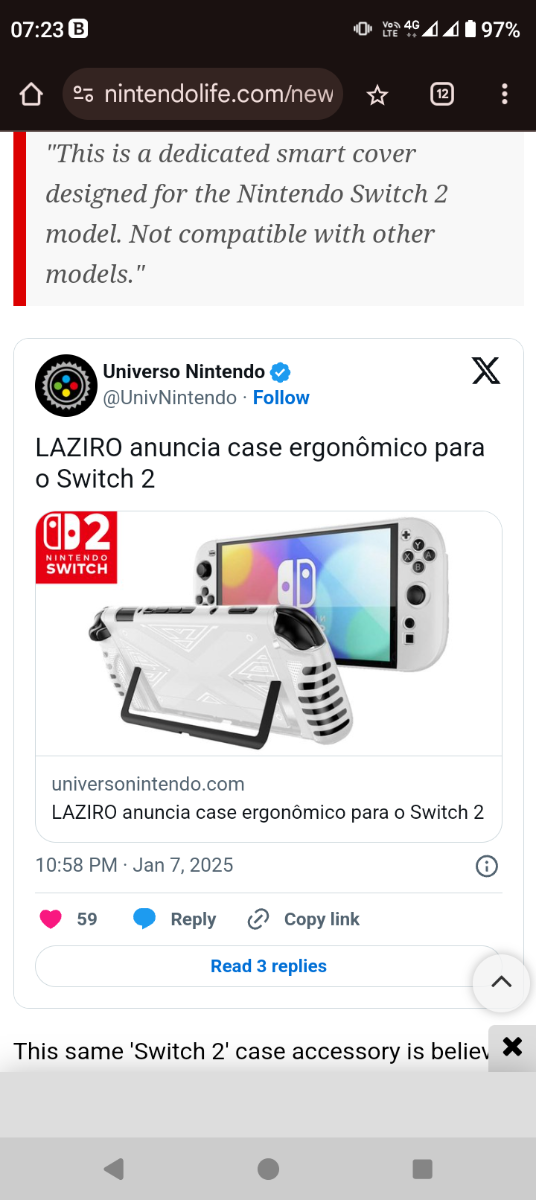This screenshot has height=1200, width=536.
Task: Close the bottom ad banner
Action: (x=512, y=1047)
